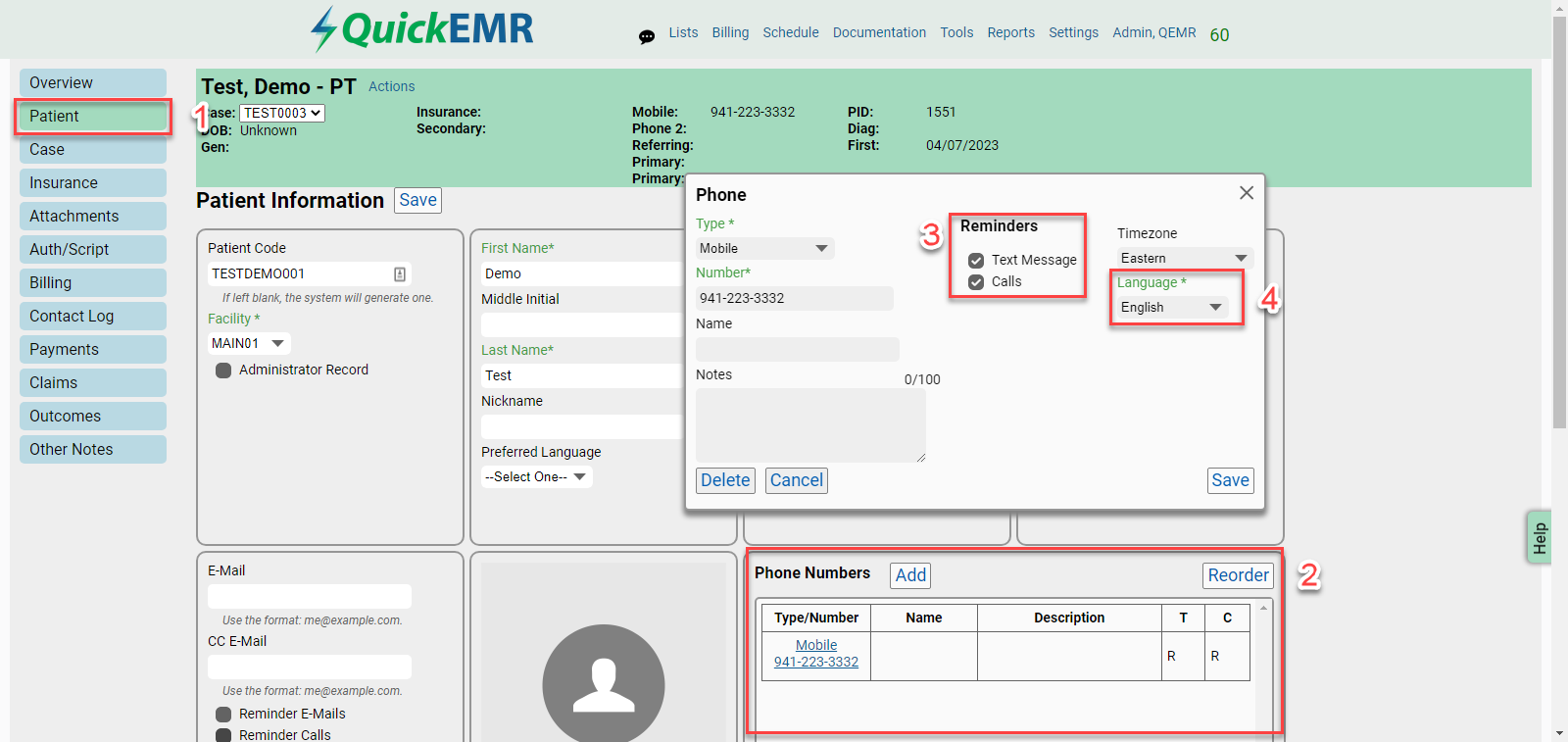Go to the Case sidebar tab
This screenshot has height=742, width=1568.
click(x=93, y=150)
